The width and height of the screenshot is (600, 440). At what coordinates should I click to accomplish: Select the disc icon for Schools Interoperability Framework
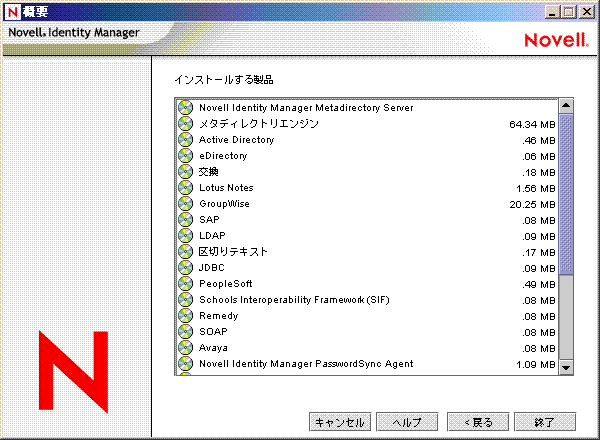click(x=186, y=300)
